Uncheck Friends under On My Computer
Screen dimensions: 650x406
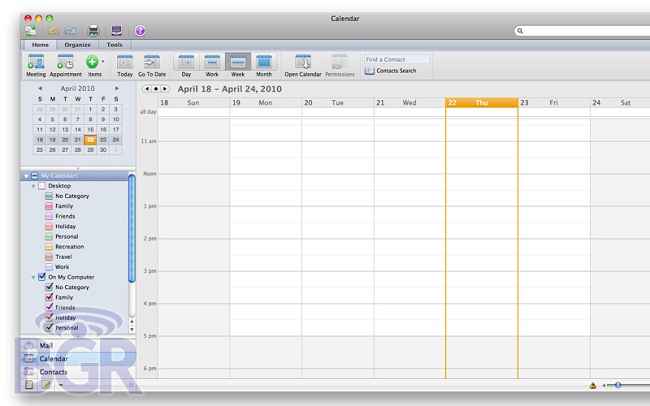(x=49, y=307)
